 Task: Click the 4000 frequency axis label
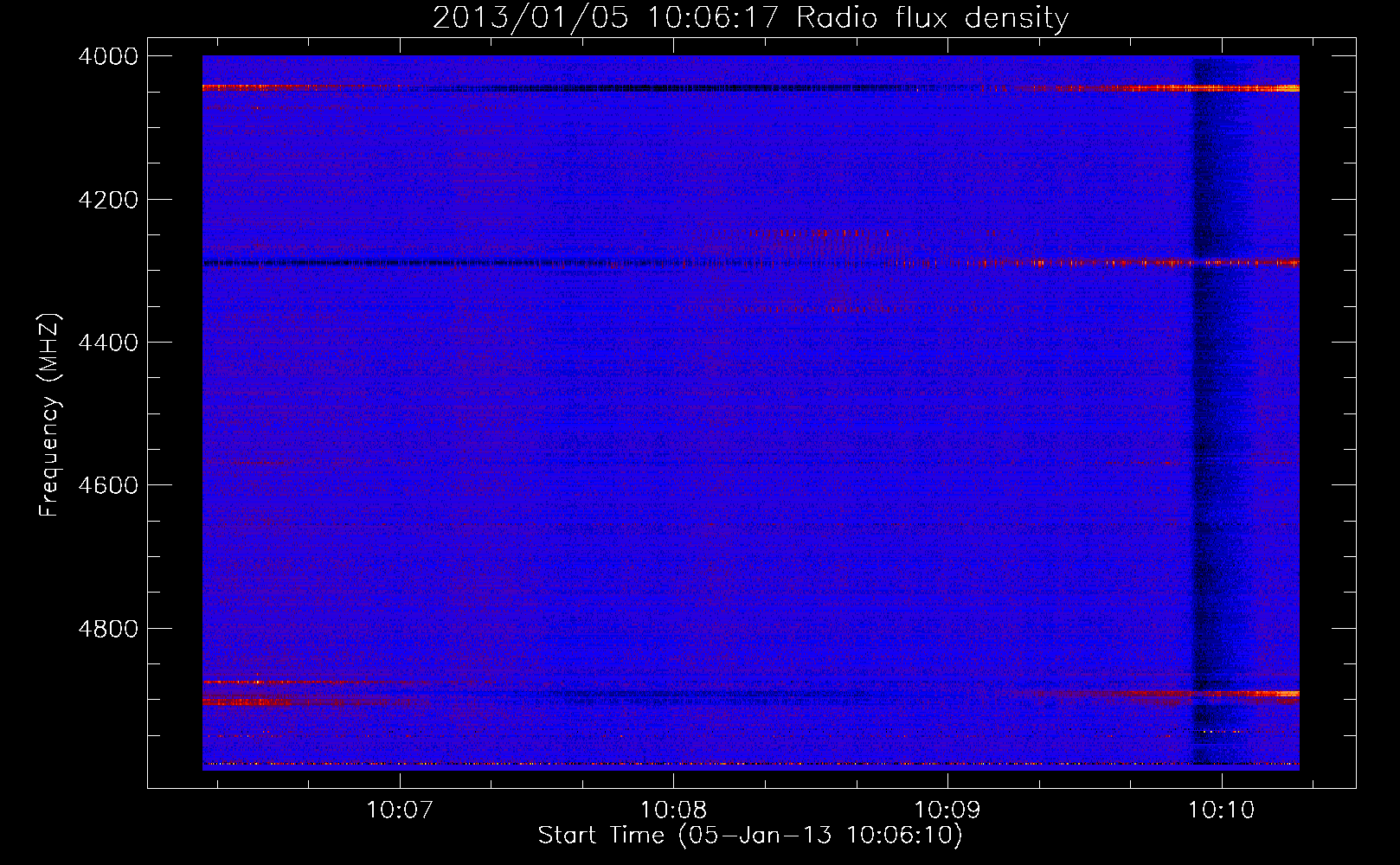click(108, 56)
